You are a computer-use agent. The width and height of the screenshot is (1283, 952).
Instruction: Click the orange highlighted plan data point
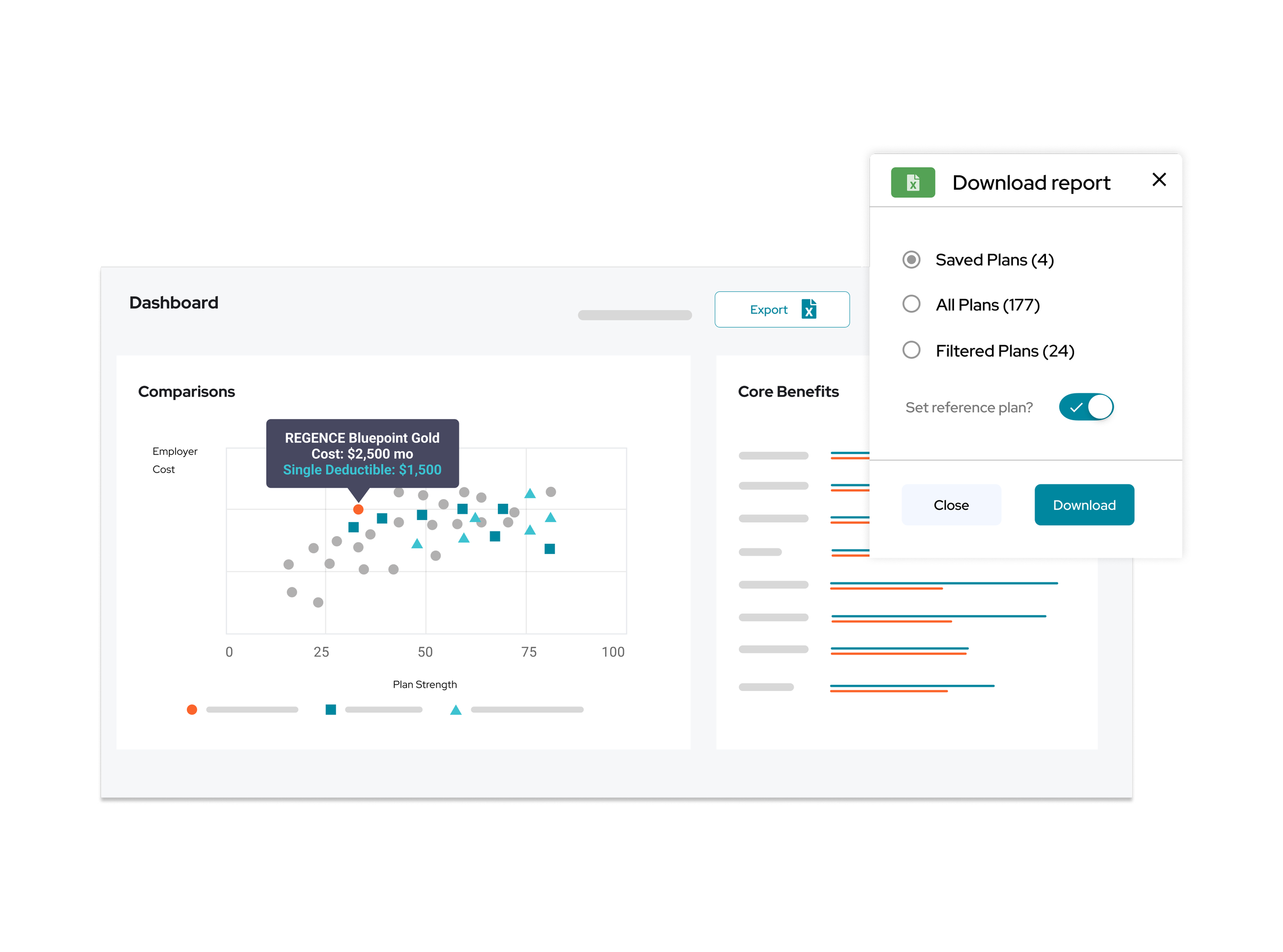click(358, 509)
